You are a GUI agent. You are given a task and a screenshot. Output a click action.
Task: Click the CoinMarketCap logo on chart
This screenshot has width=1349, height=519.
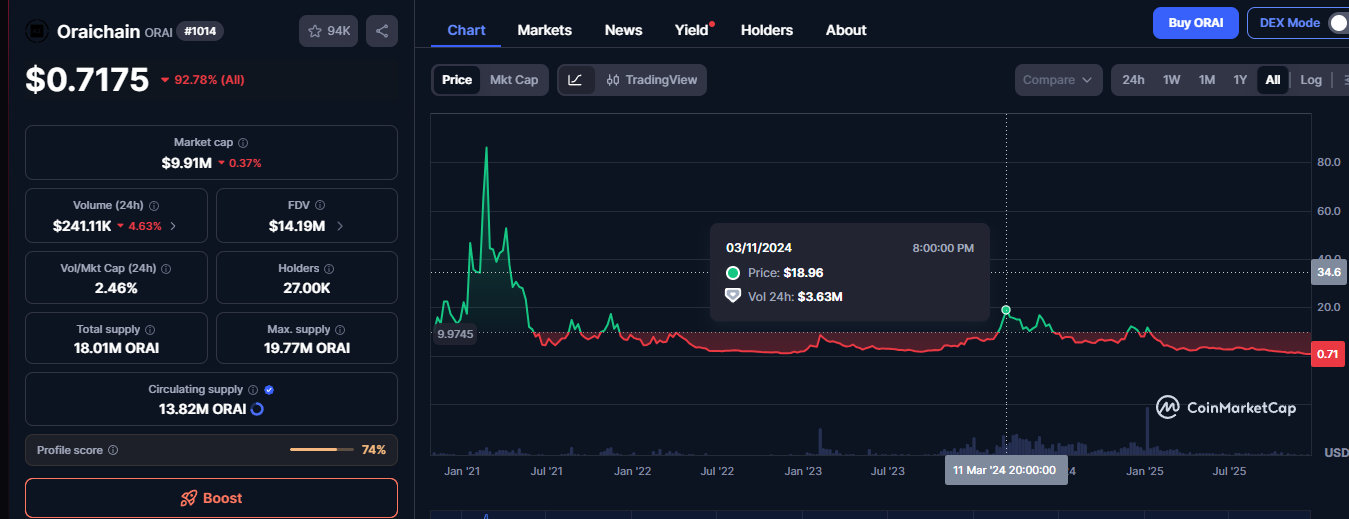(1226, 407)
